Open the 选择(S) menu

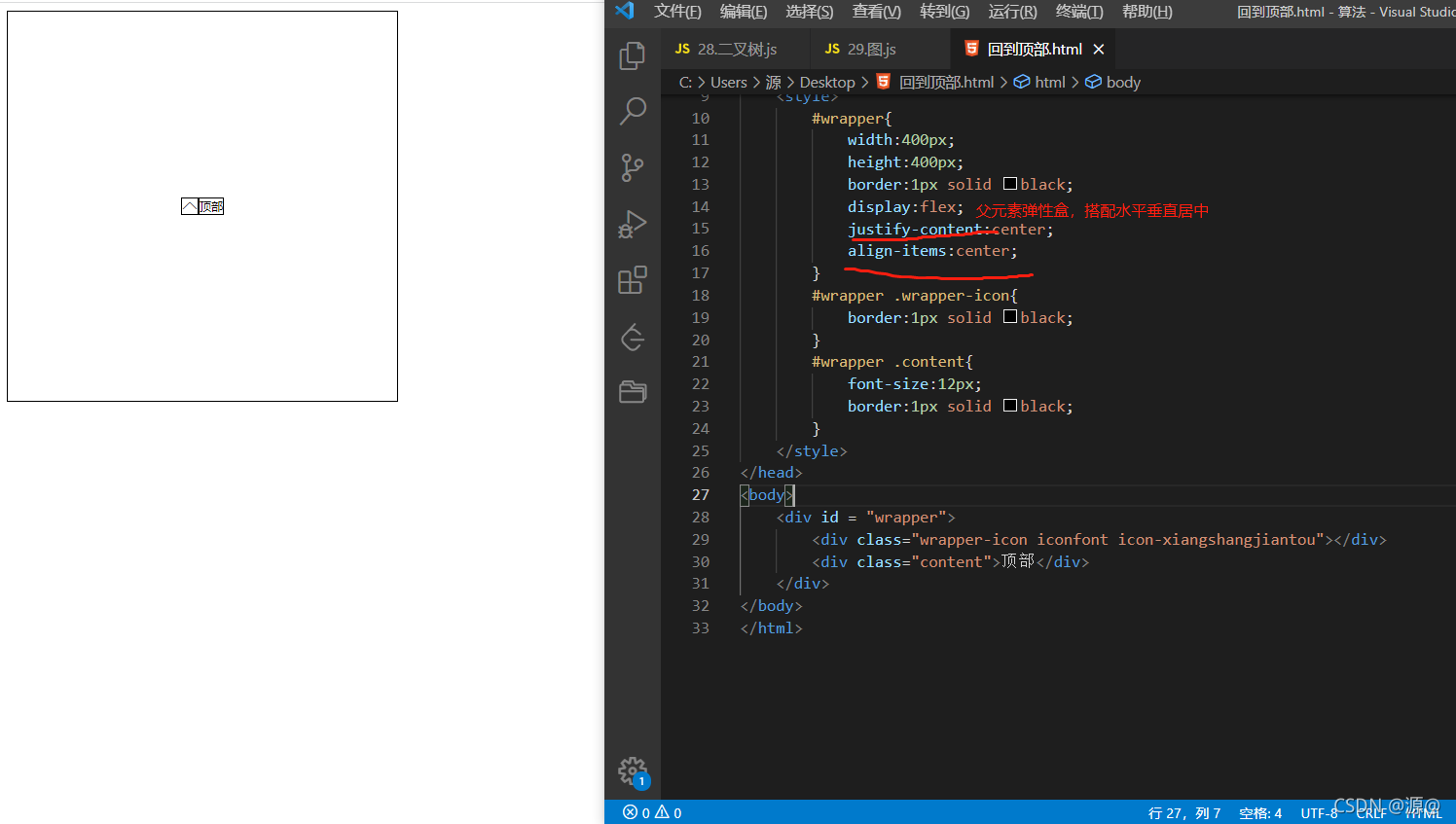pos(810,12)
